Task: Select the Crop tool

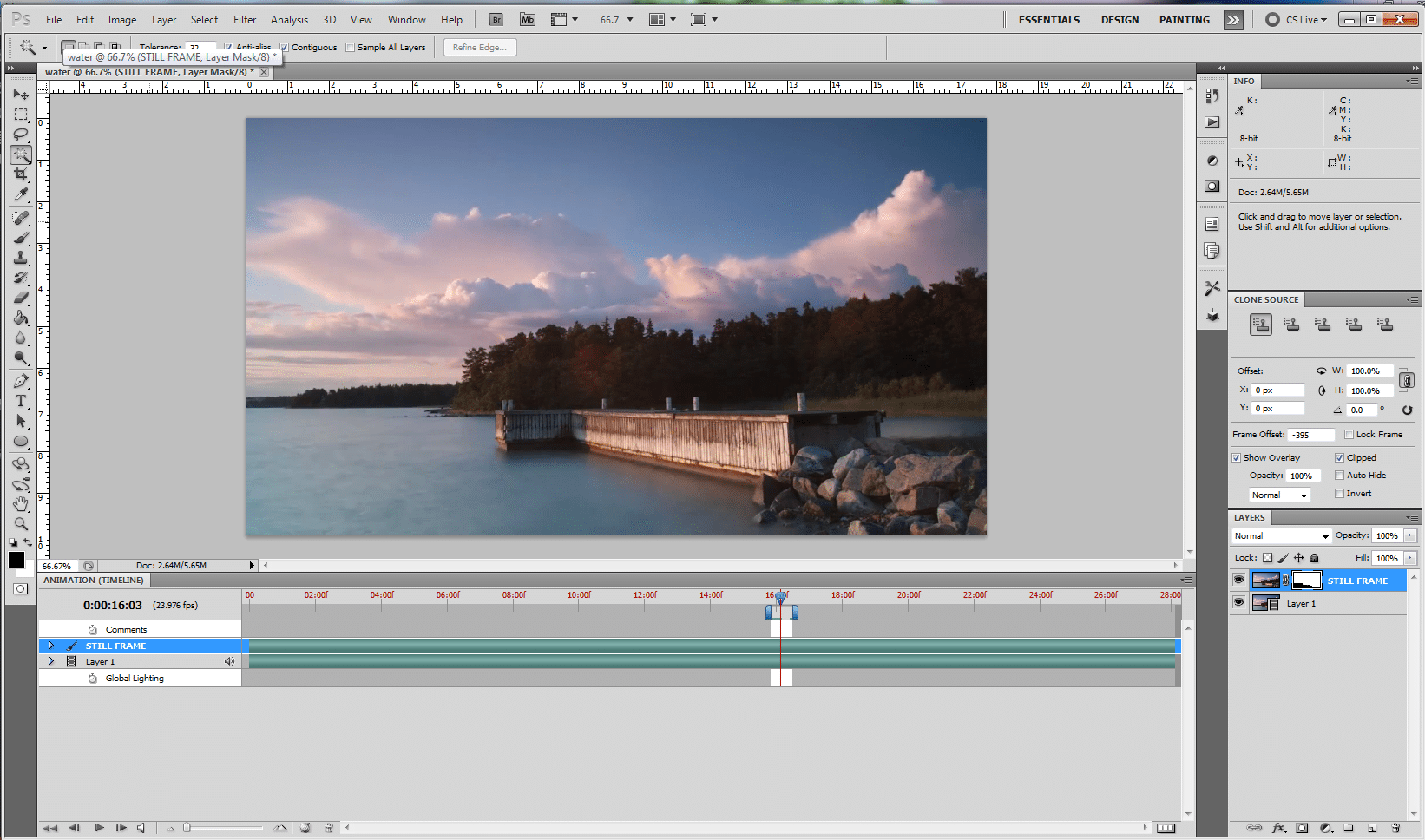Action: tap(21, 174)
